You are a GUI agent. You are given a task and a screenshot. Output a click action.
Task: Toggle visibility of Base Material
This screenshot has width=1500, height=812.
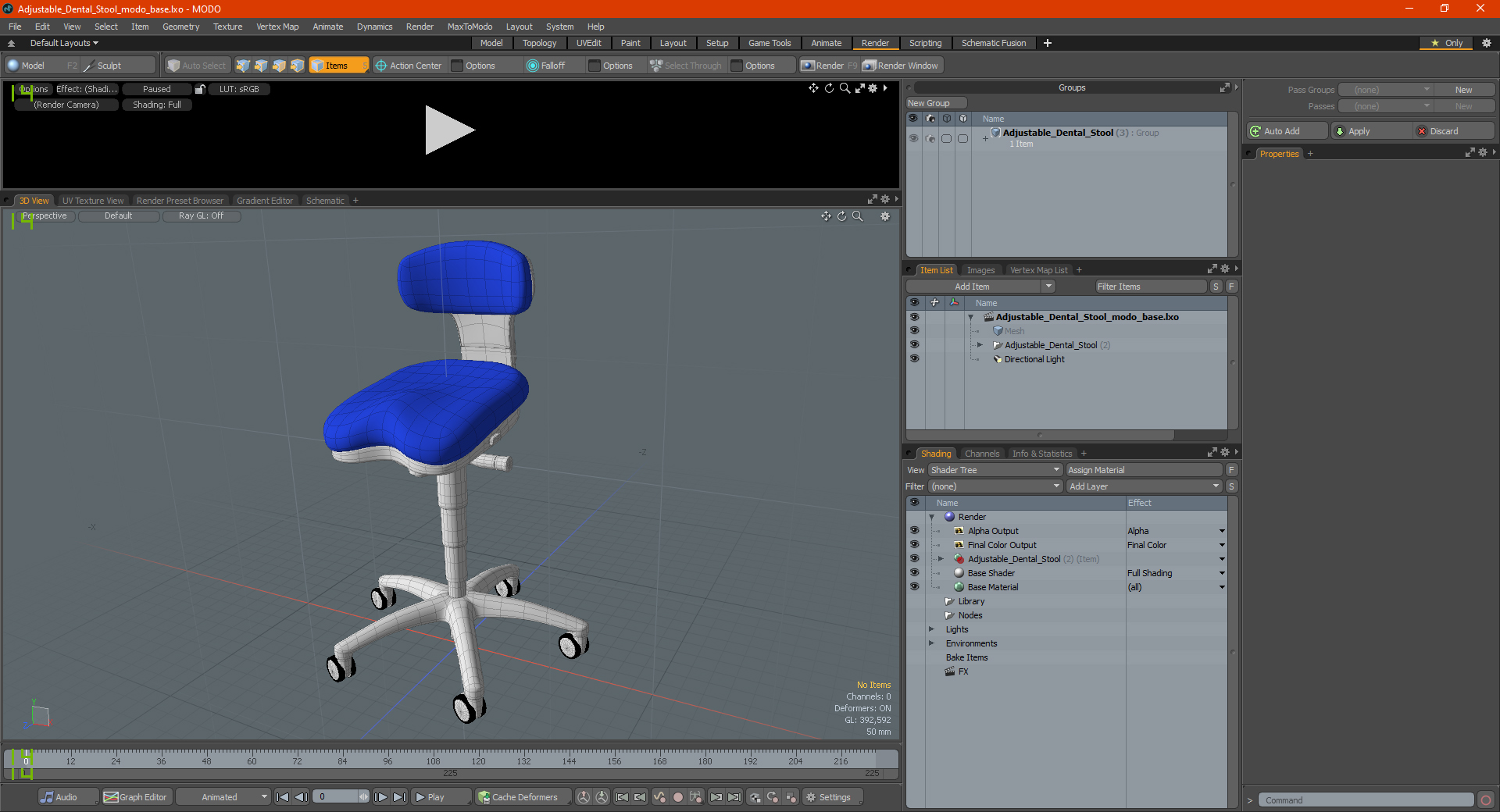[914, 587]
